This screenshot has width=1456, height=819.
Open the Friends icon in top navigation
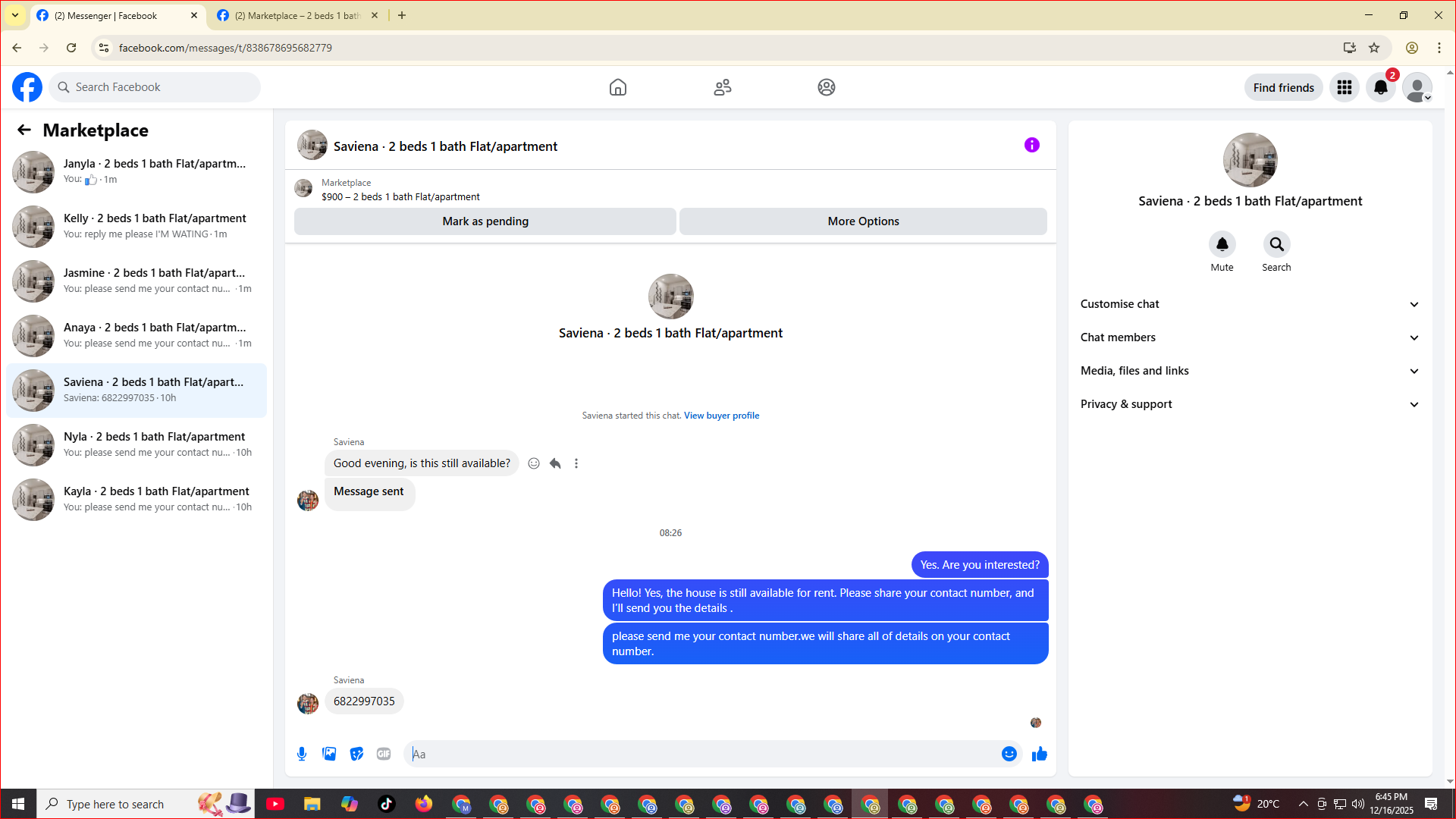click(723, 87)
